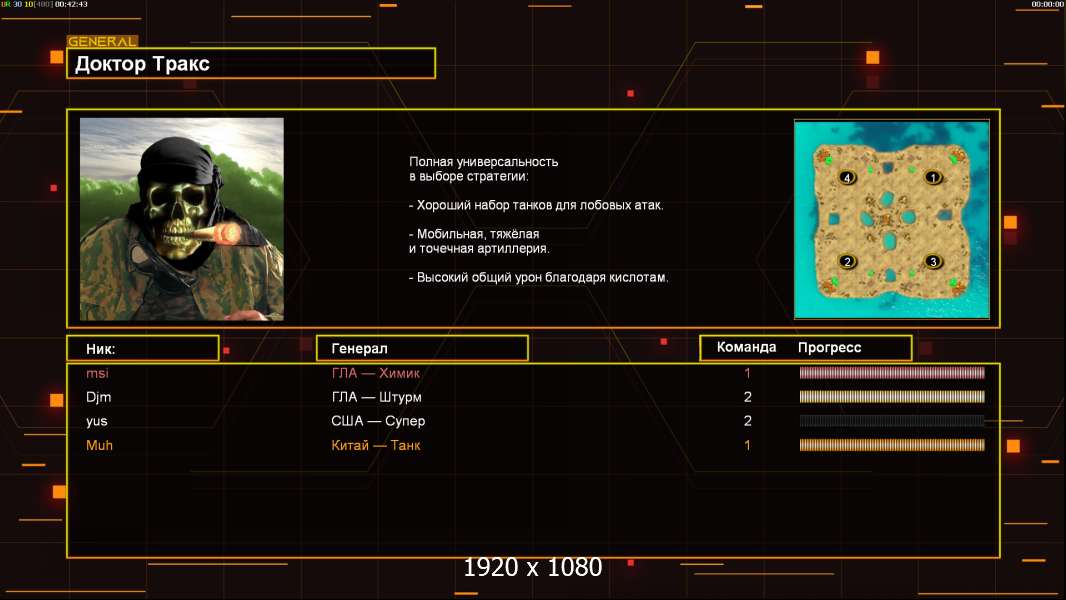Click ГЛА — Штурм general entry

pos(376,398)
